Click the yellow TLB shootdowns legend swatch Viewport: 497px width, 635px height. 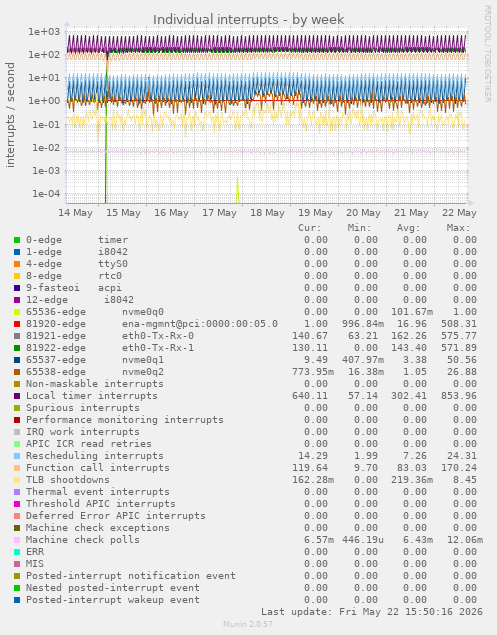[x=17, y=480]
